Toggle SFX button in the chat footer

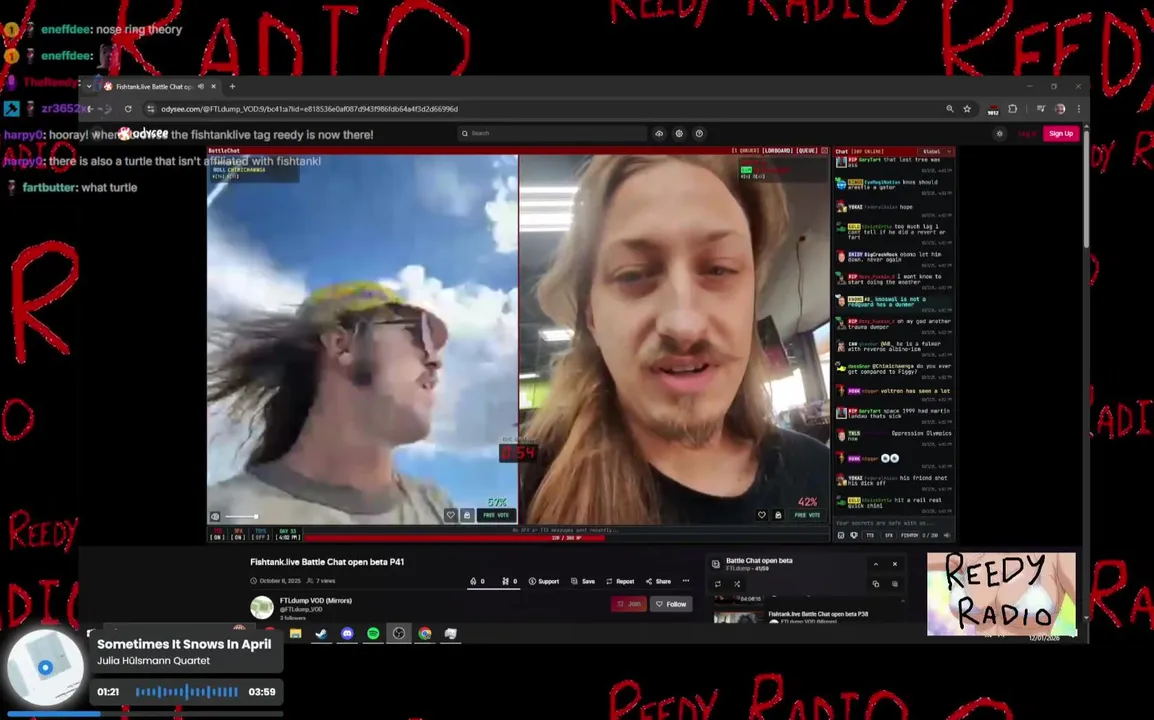pos(888,535)
